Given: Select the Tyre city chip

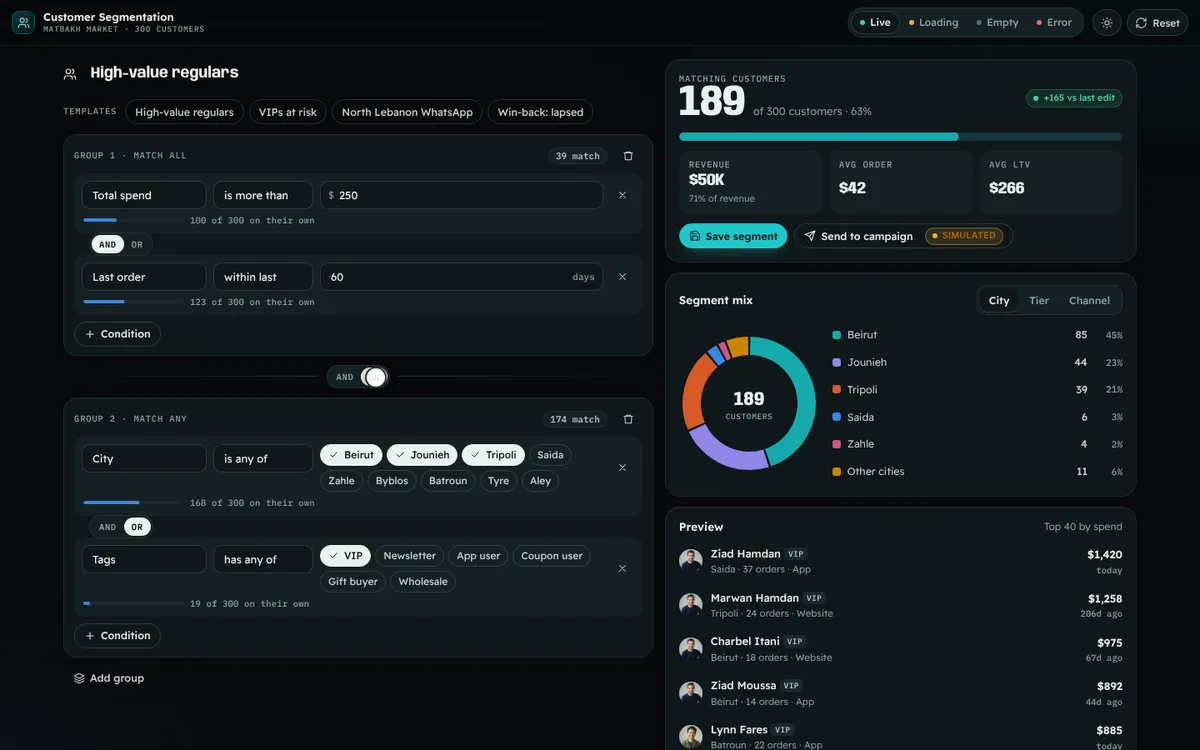Looking at the screenshot, I should click(499, 481).
